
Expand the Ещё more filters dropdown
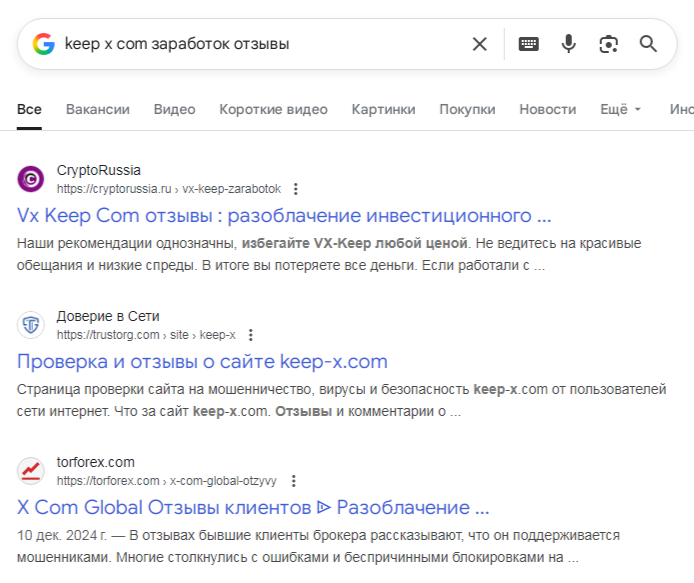point(620,110)
